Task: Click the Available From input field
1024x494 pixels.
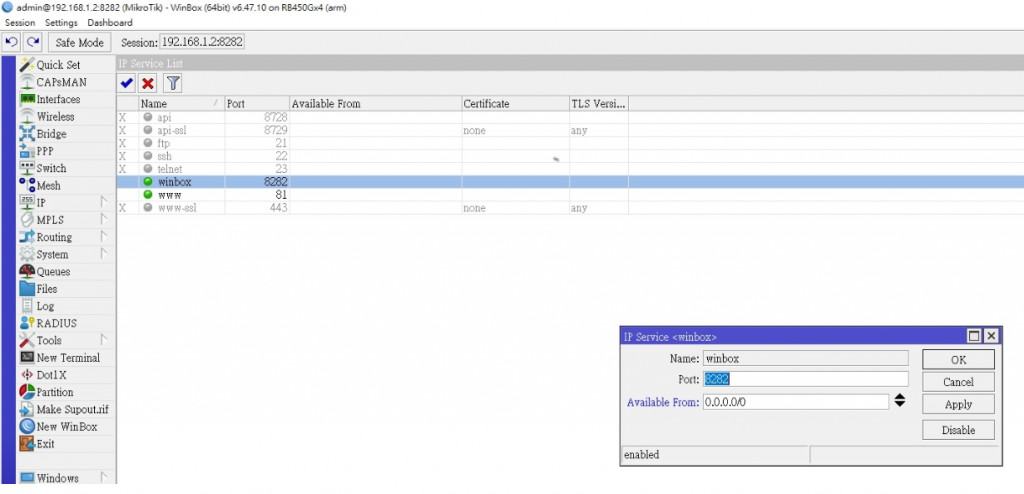Action: pyautogui.click(x=795, y=402)
